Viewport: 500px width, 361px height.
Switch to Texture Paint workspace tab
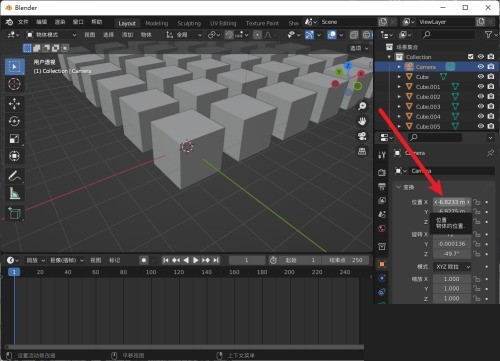262,23
